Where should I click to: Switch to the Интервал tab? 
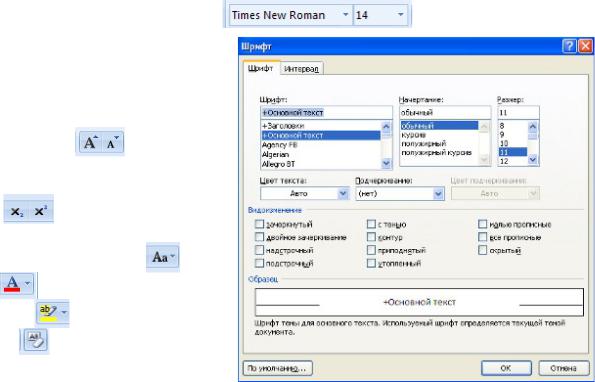point(301,69)
